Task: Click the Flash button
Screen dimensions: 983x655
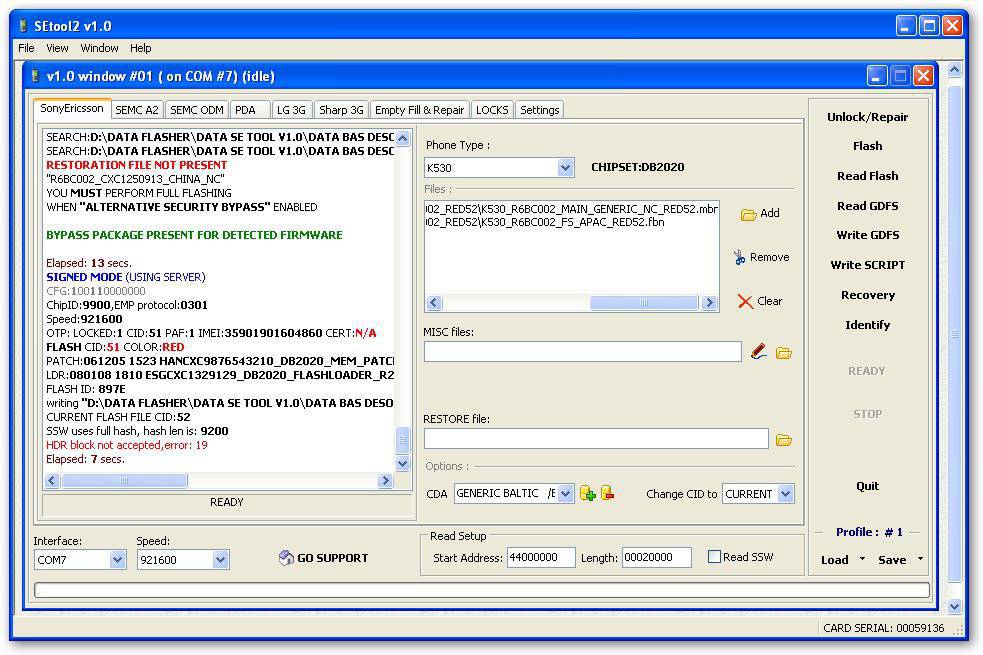Action: pos(867,146)
